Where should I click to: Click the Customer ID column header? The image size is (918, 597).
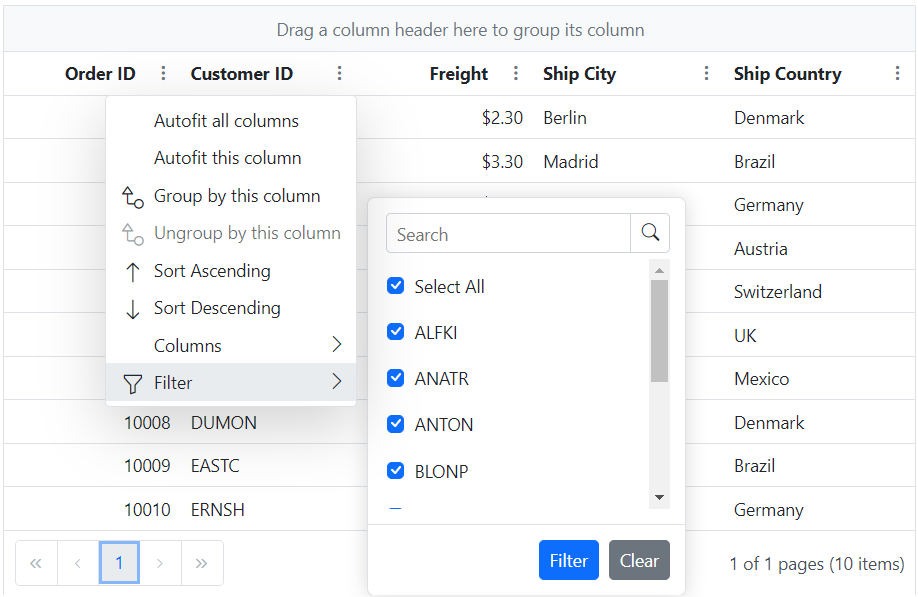pos(242,74)
